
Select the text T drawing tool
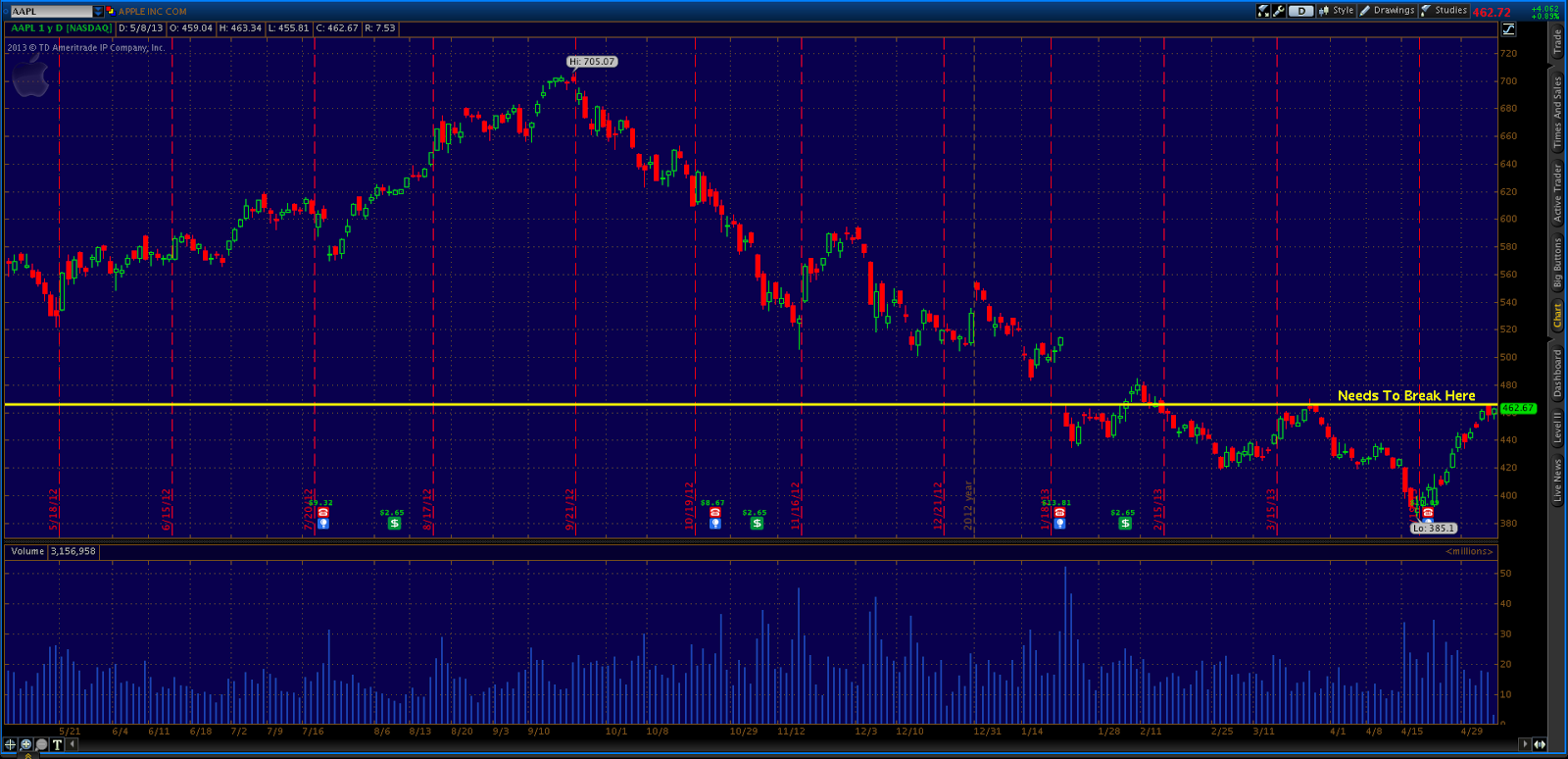[x=57, y=744]
